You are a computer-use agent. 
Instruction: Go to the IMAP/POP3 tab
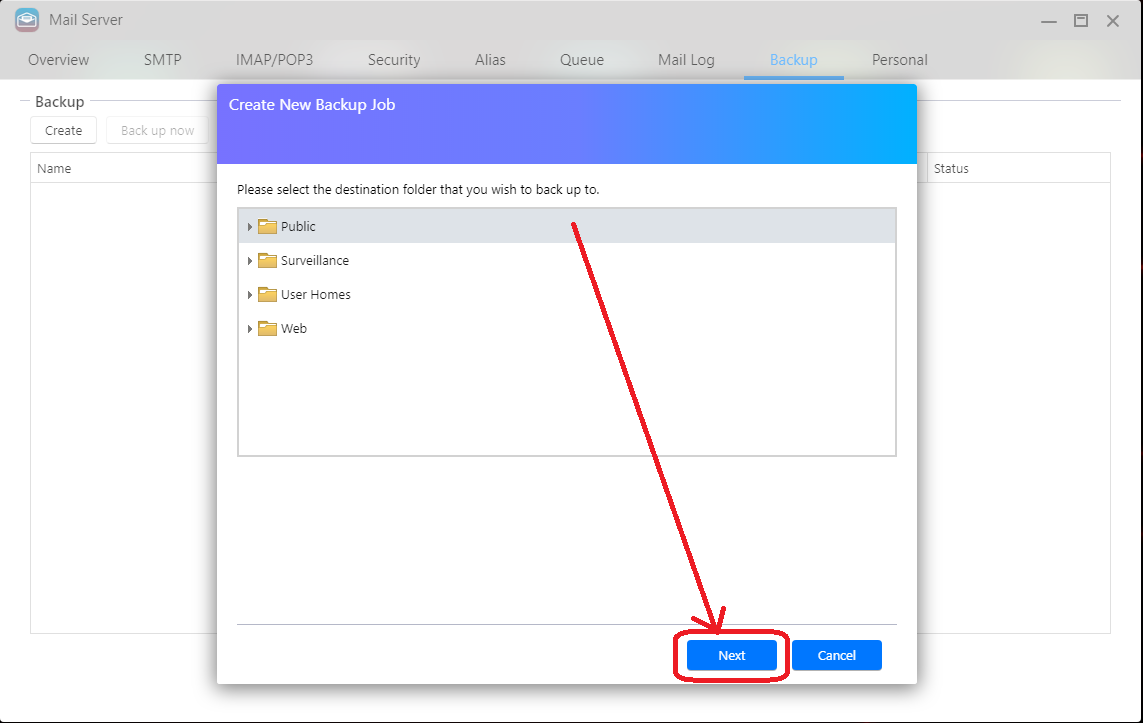(274, 60)
